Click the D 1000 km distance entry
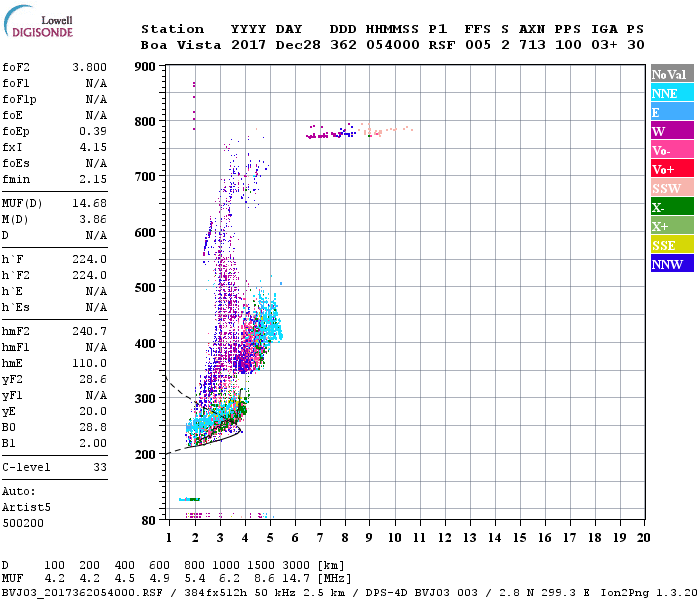The width and height of the screenshot is (700, 600). (x=226, y=565)
